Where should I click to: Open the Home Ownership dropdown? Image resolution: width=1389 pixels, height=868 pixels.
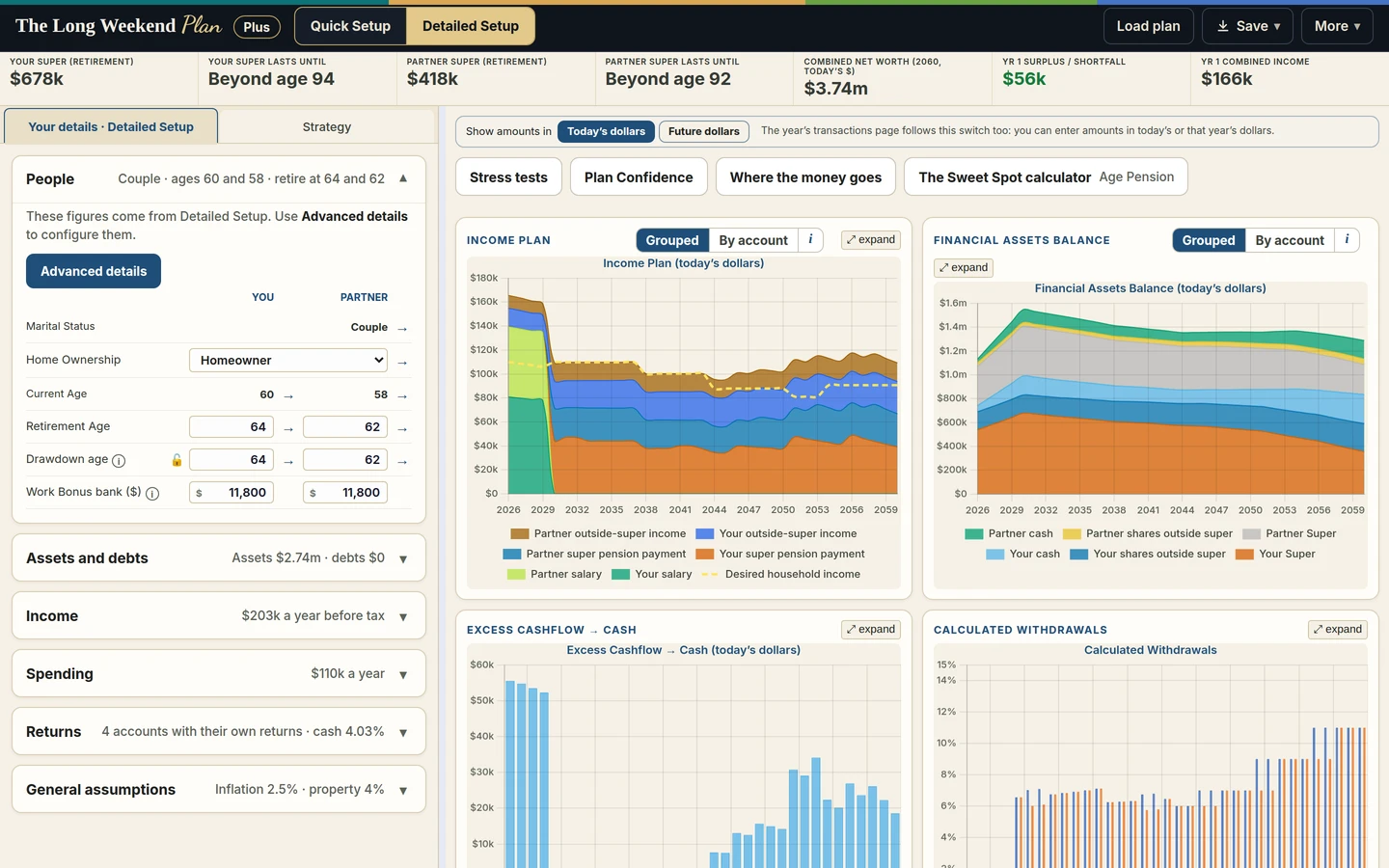288,361
